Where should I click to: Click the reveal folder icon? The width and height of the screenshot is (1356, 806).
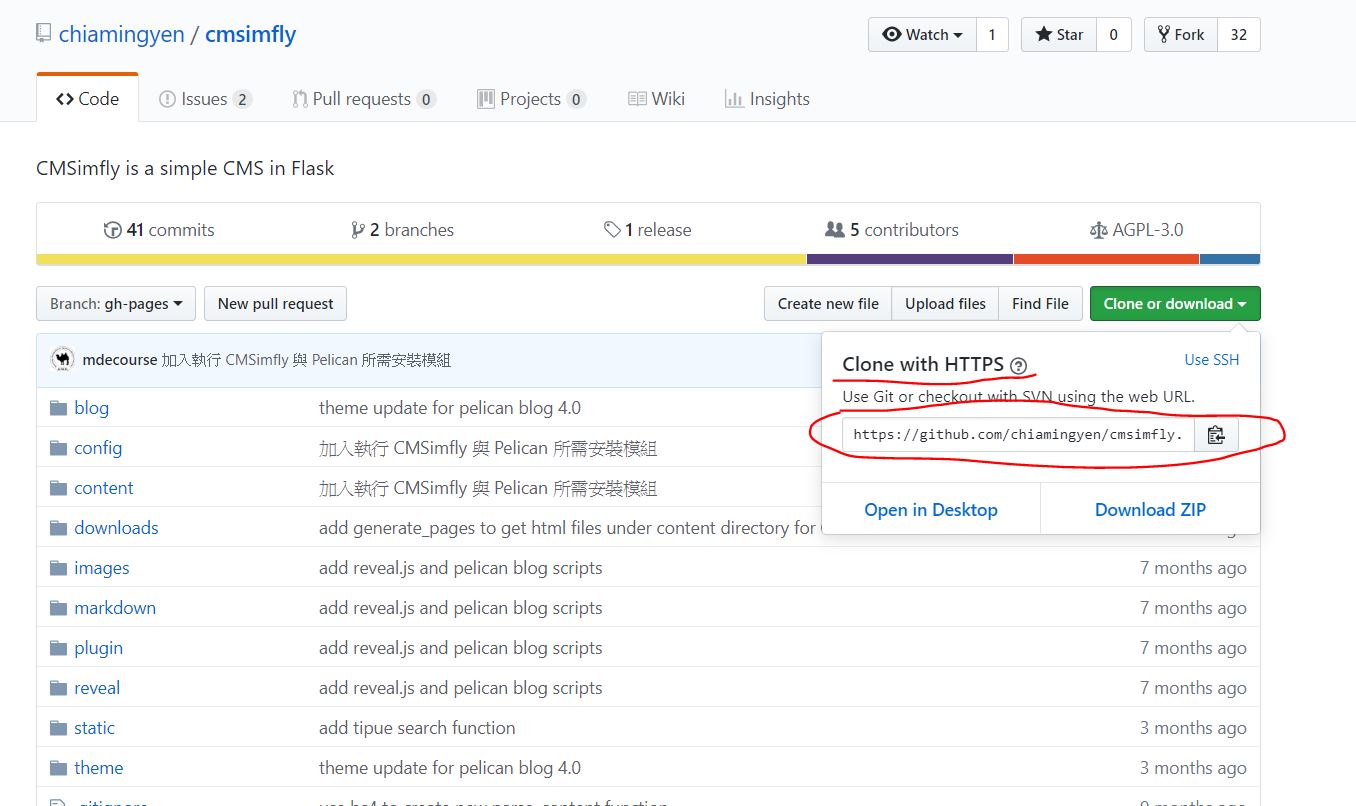58,688
